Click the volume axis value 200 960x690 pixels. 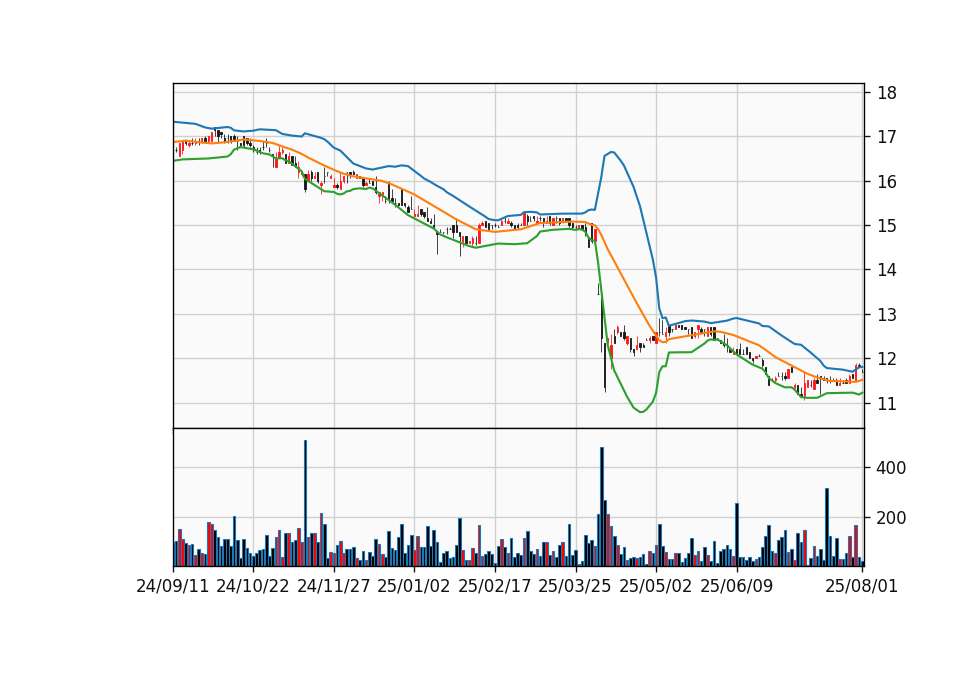click(x=891, y=519)
